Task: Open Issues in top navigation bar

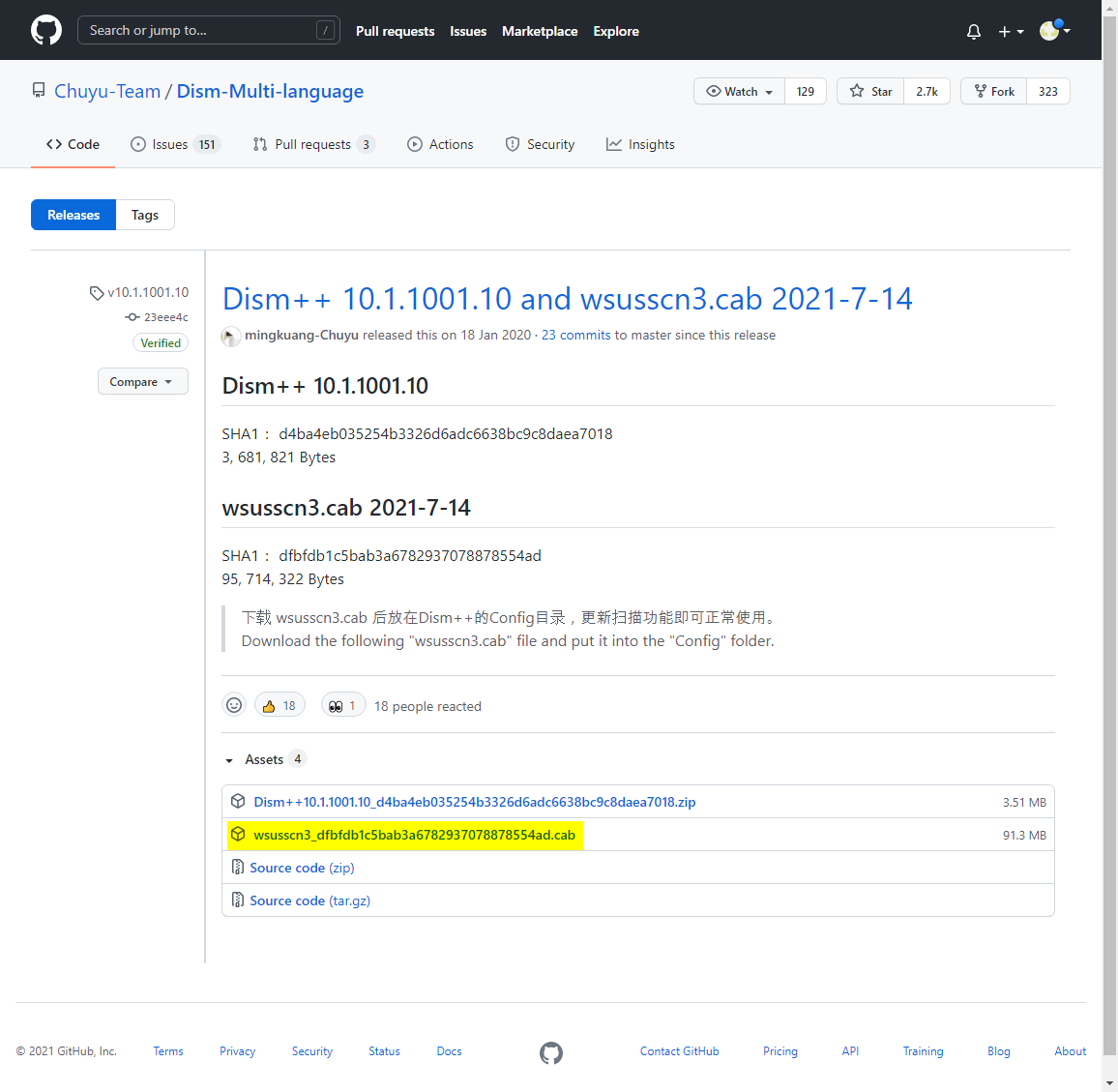Action: pos(468,31)
